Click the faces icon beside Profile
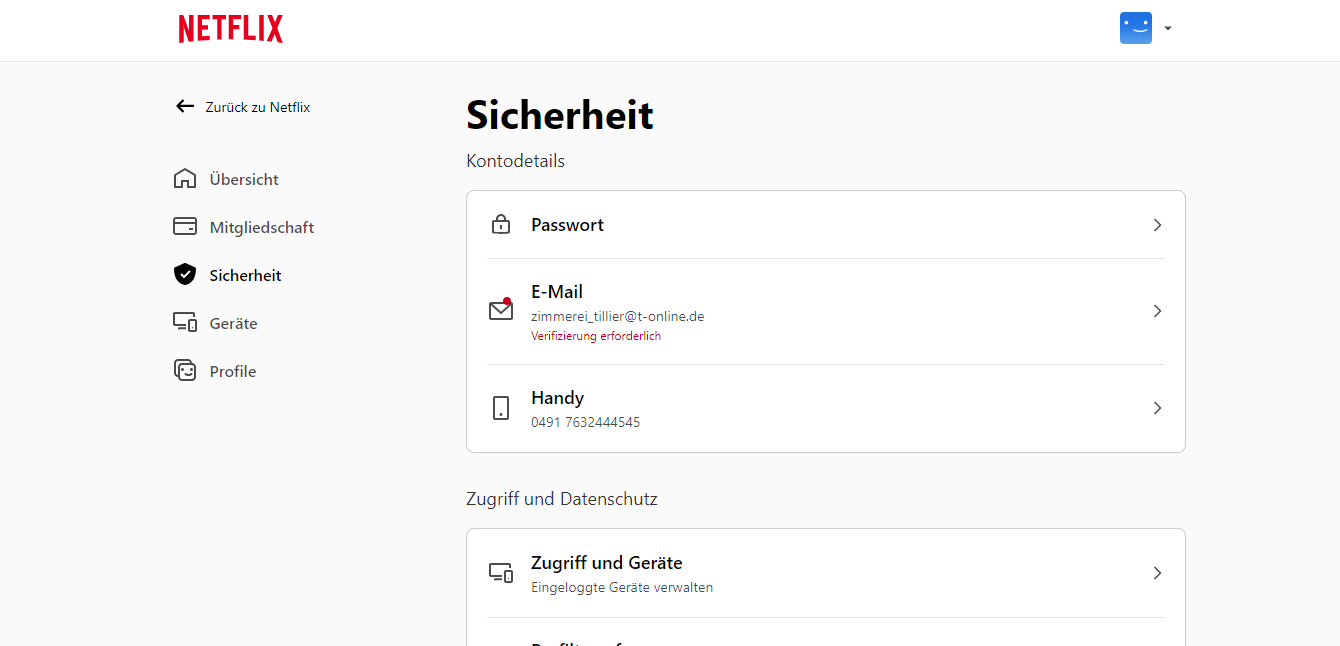The image size is (1340, 646). (185, 371)
